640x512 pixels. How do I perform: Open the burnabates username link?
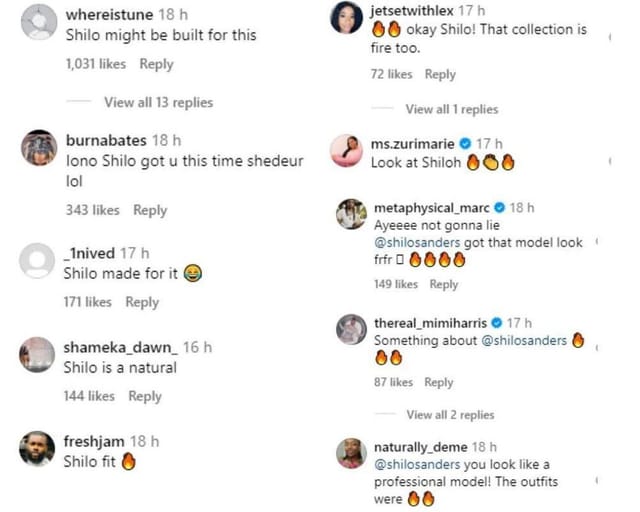(x=104, y=140)
